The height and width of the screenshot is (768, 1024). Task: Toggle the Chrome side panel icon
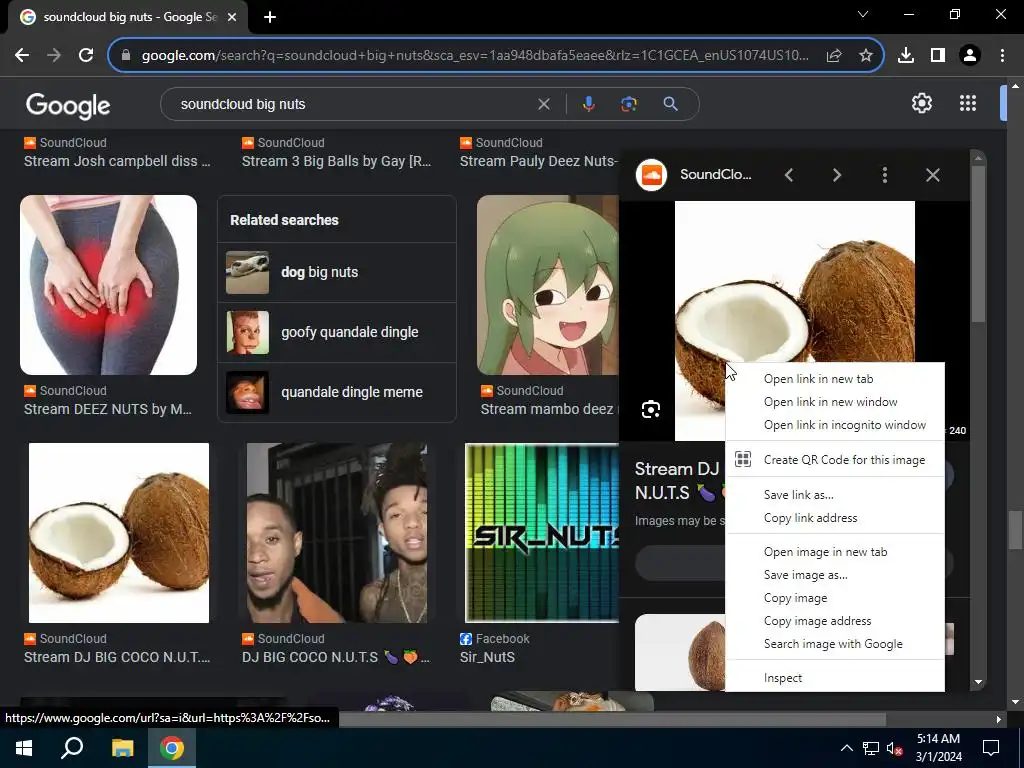[x=938, y=56]
